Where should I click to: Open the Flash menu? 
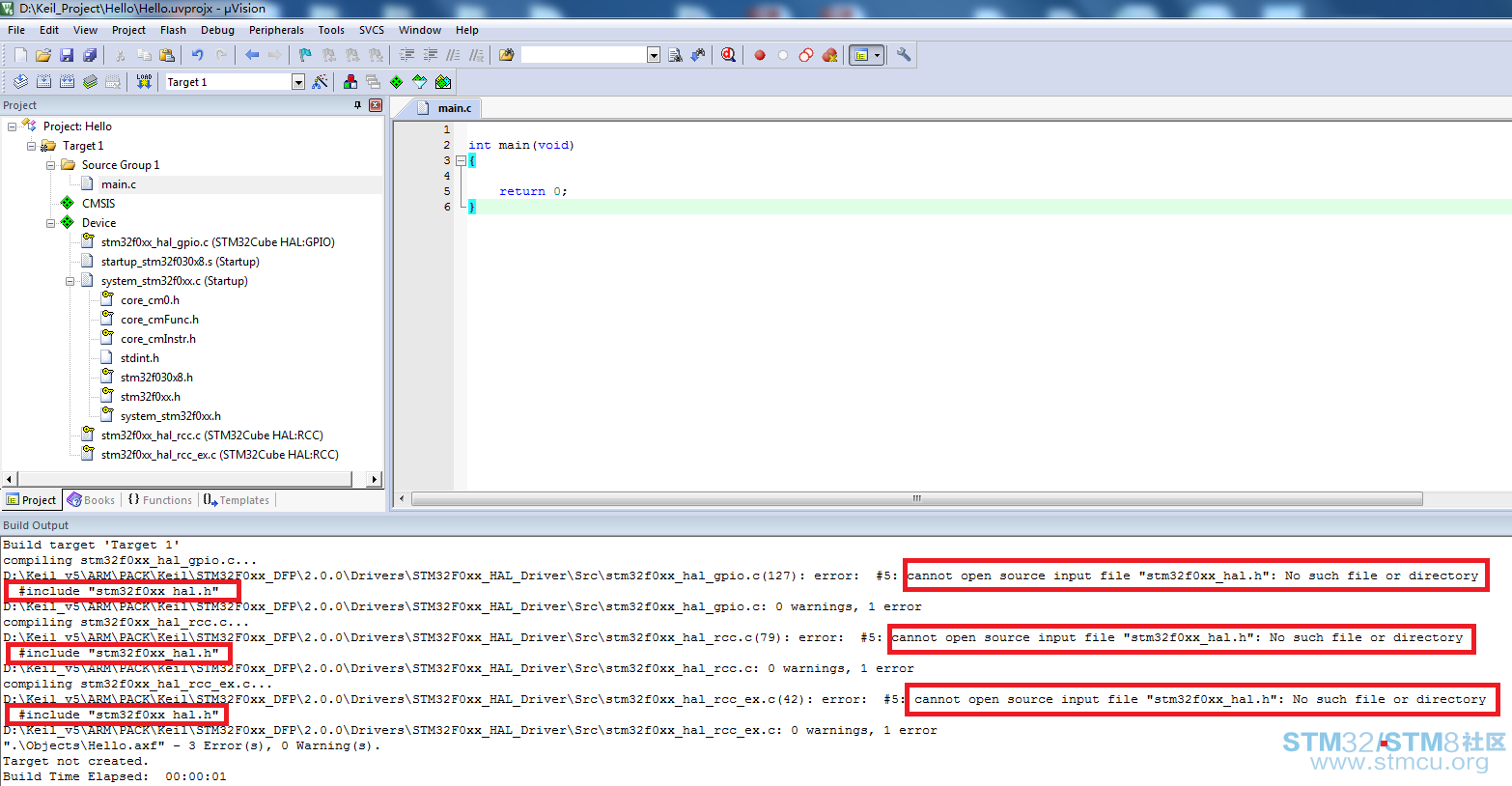(x=173, y=30)
